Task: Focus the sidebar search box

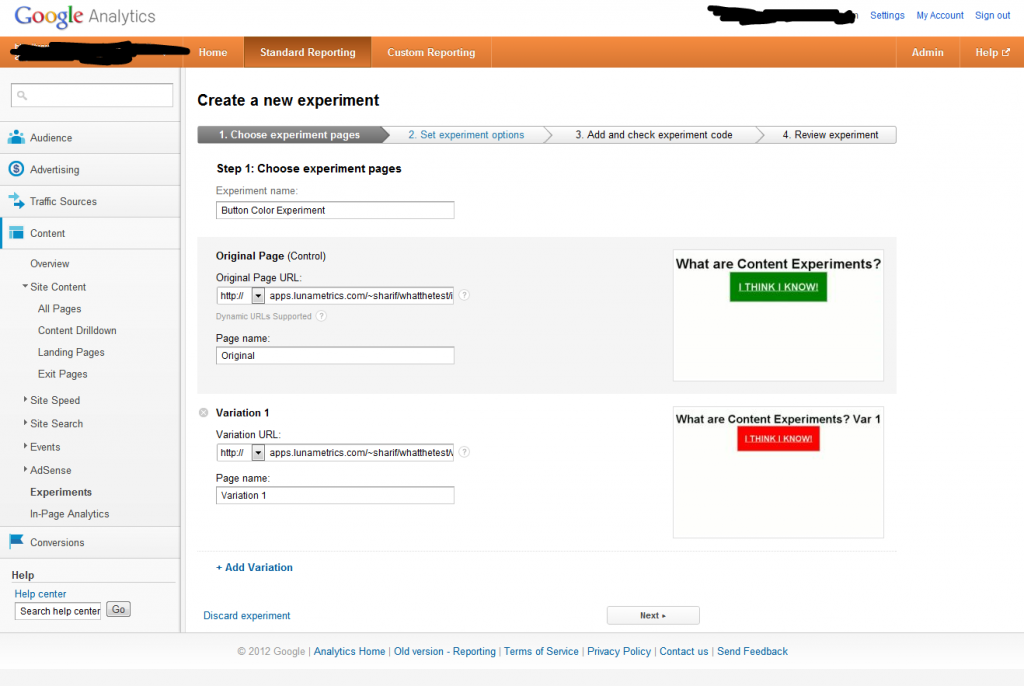Action: pyautogui.click(x=92, y=95)
